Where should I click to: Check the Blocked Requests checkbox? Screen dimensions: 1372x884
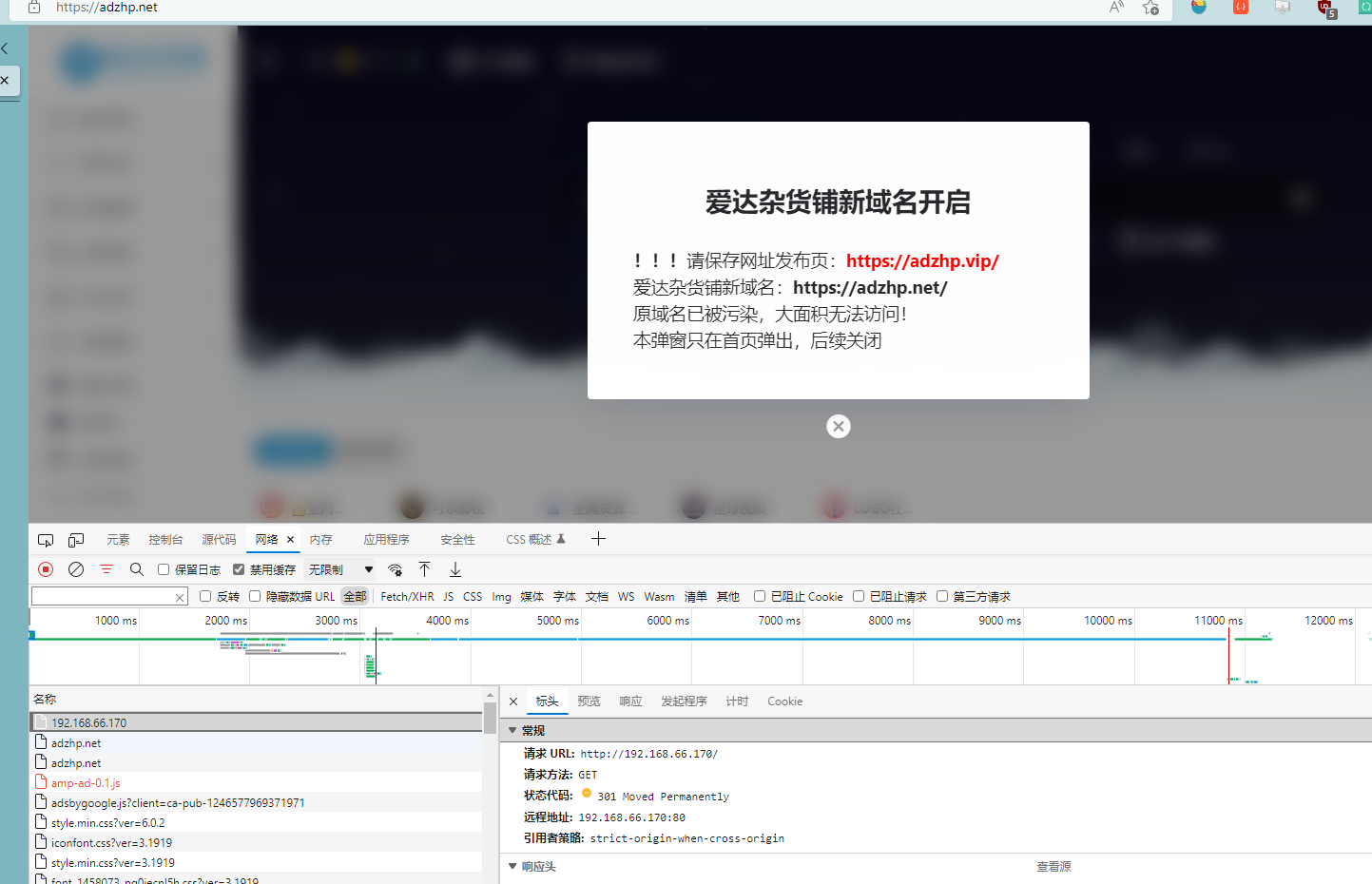[859, 596]
